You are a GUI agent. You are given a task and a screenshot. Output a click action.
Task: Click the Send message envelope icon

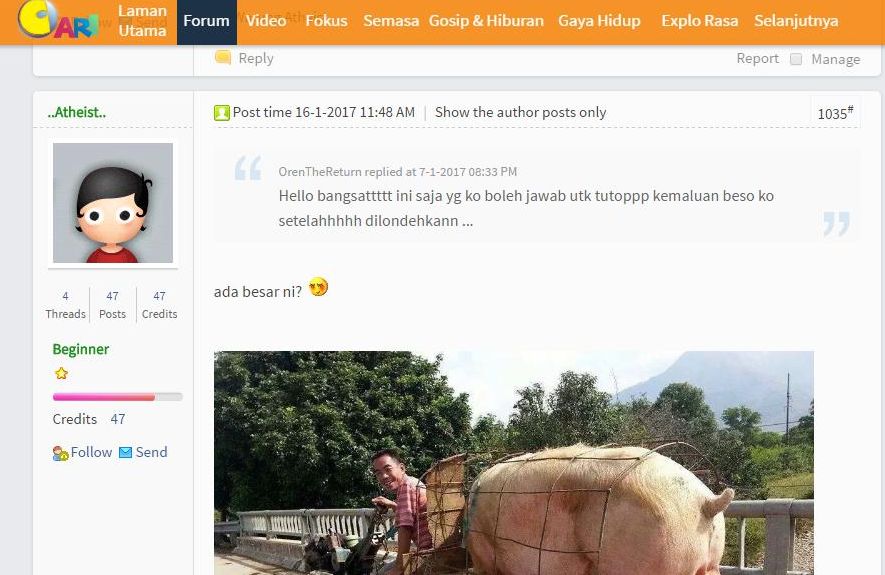pos(125,453)
